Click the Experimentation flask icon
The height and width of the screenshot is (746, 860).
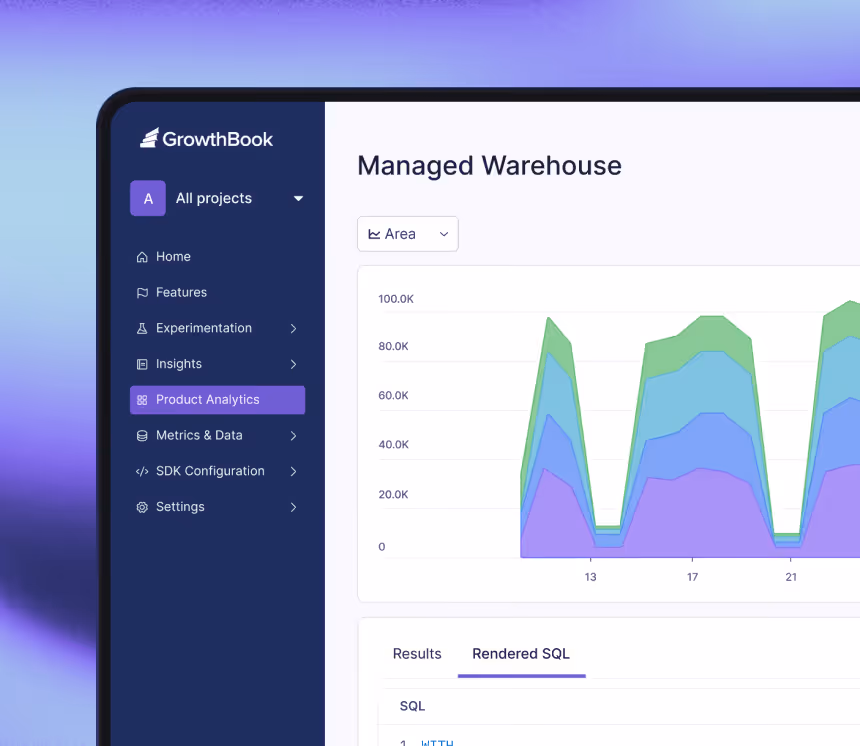tap(142, 328)
